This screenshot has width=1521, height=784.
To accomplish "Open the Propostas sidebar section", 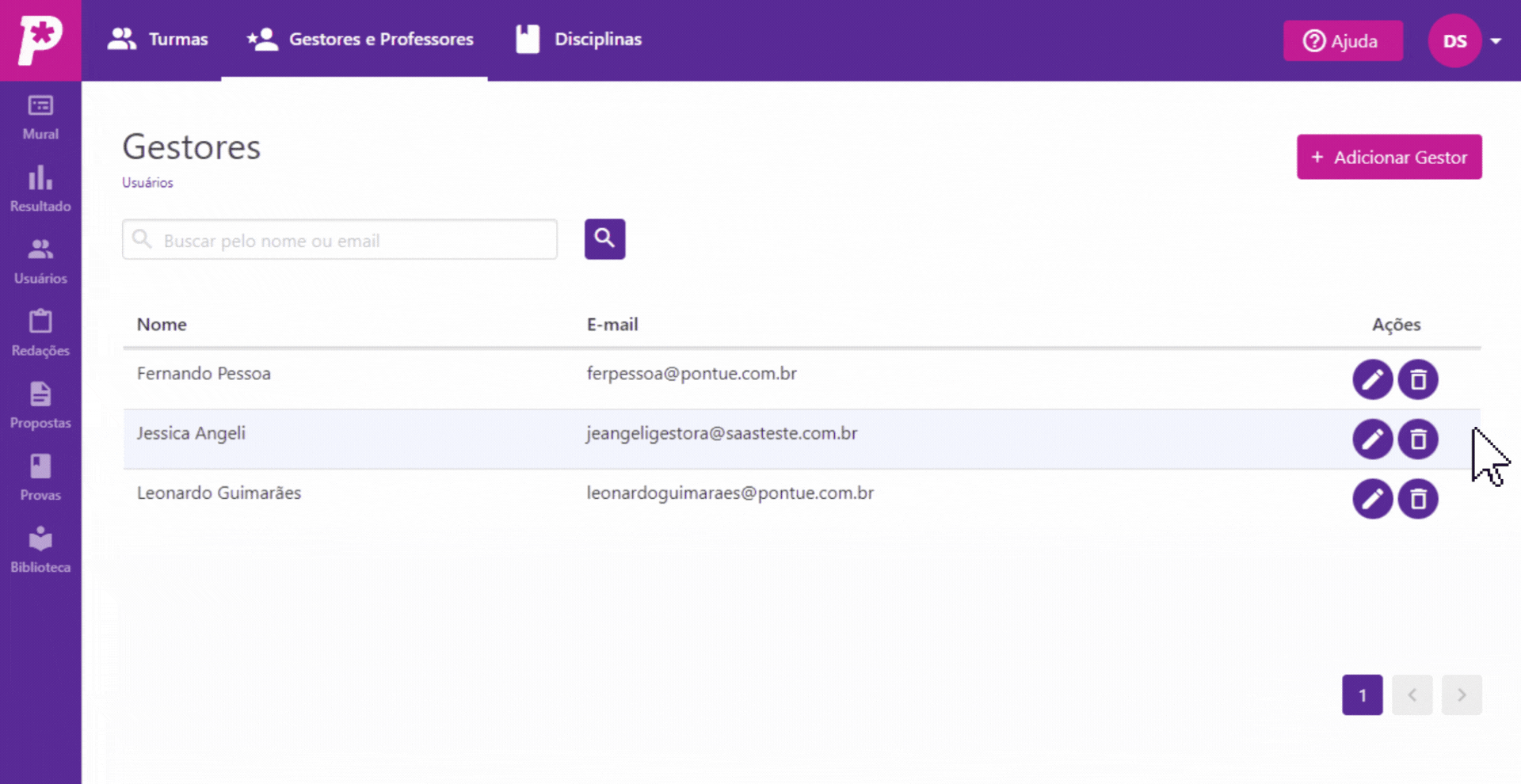I will (x=40, y=406).
